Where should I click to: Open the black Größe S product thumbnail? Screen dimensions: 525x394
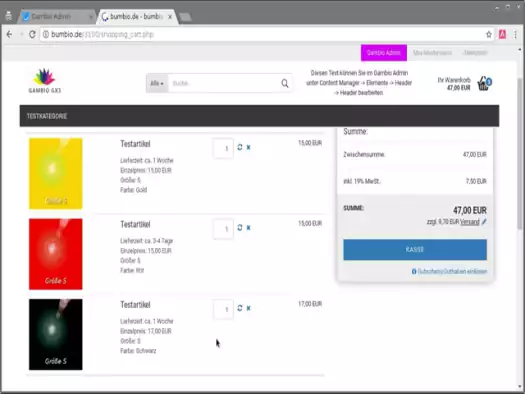[56, 334]
